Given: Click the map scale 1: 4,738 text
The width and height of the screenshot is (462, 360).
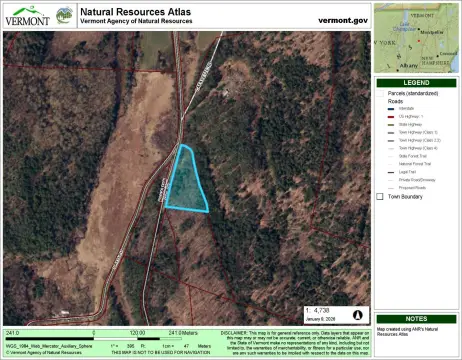Looking at the screenshot, I should 317,310.
